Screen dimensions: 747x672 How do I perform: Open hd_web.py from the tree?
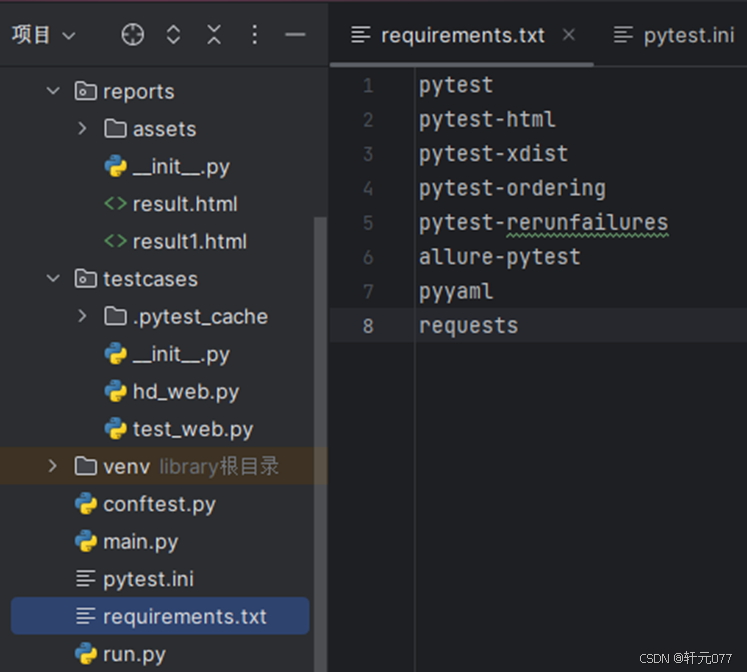coord(186,392)
